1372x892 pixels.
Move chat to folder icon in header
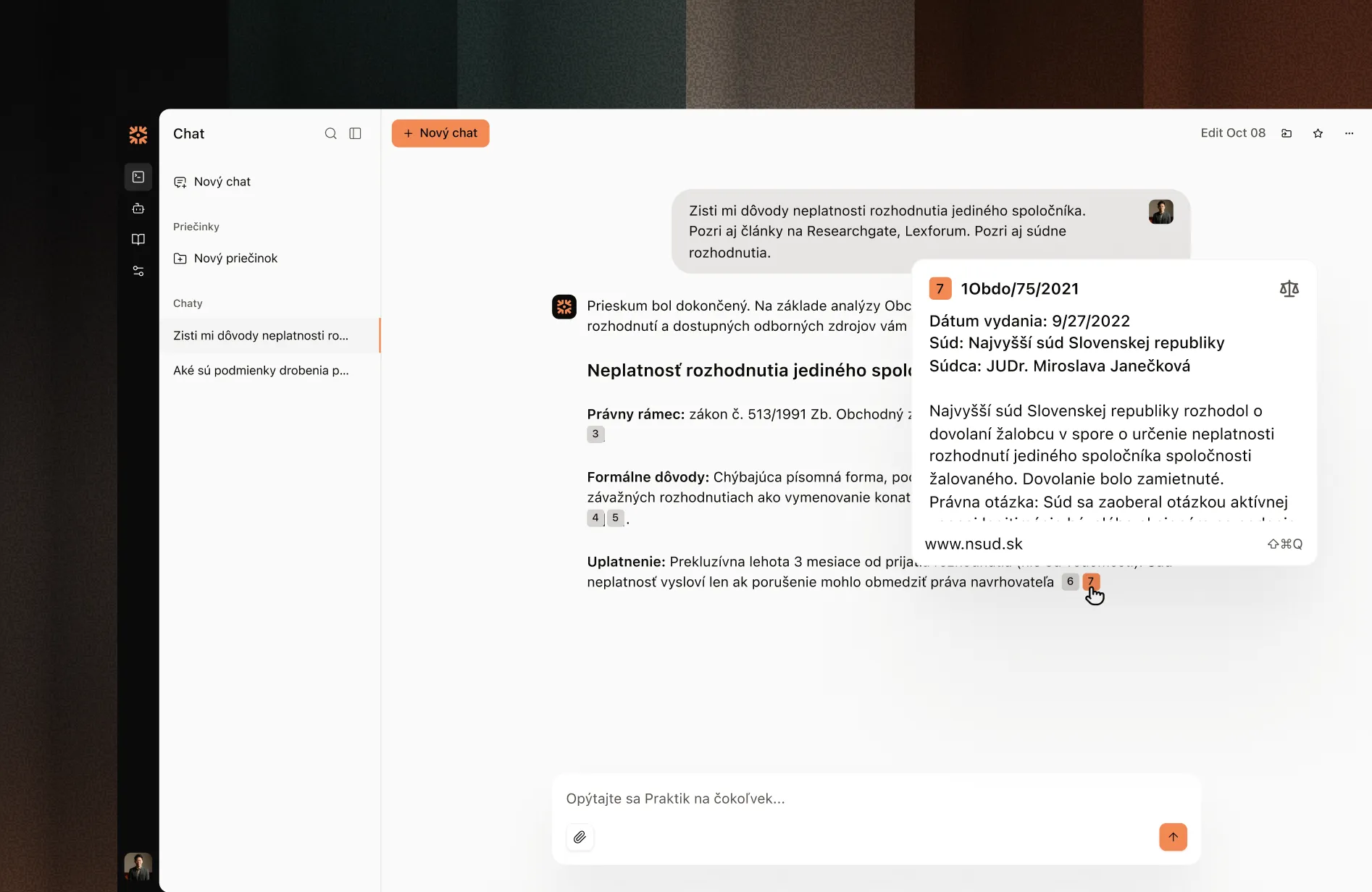[x=1287, y=133]
